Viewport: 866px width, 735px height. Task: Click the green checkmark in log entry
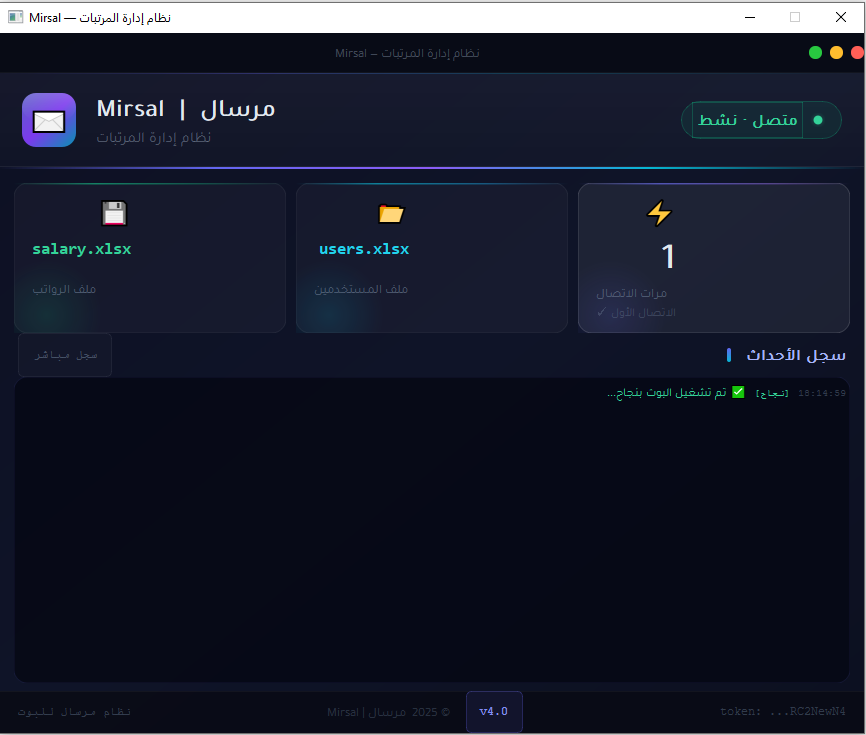pyautogui.click(x=738, y=392)
